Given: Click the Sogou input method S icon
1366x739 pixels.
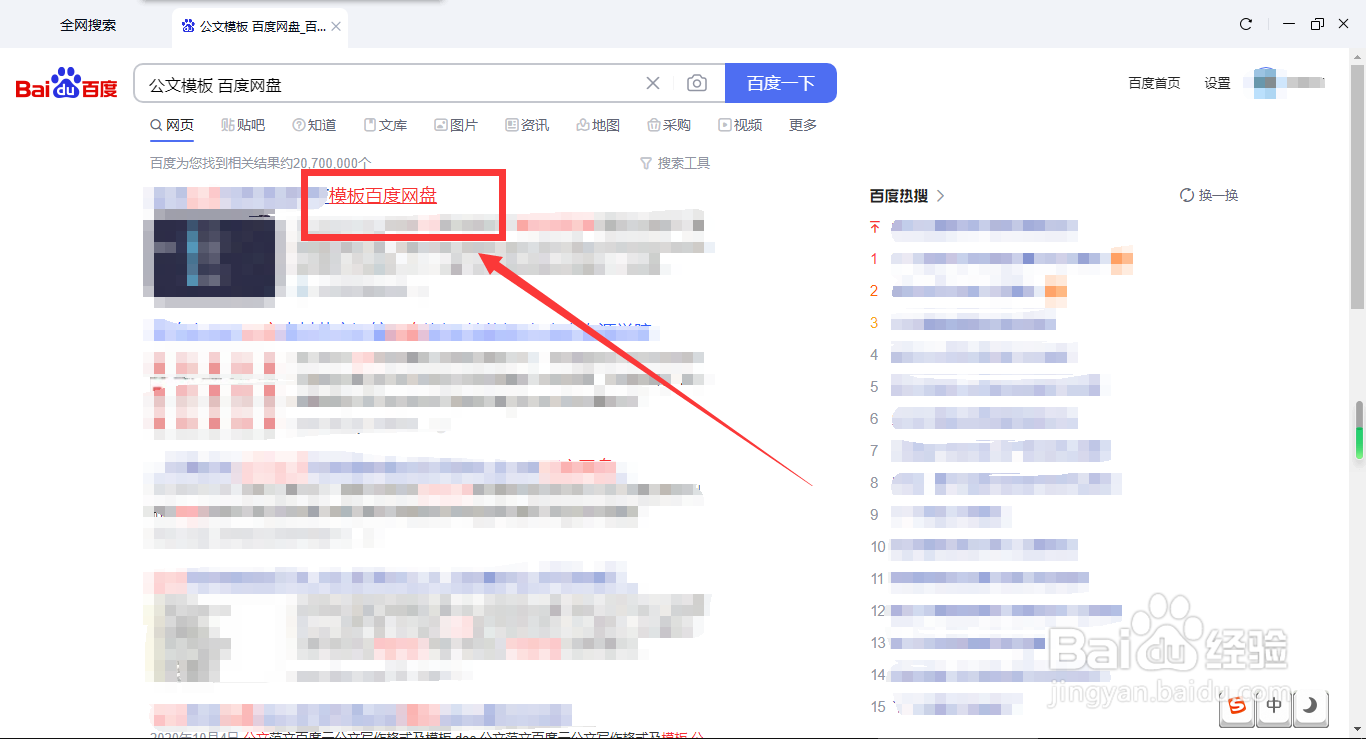Looking at the screenshot, I should point(1238,706).
